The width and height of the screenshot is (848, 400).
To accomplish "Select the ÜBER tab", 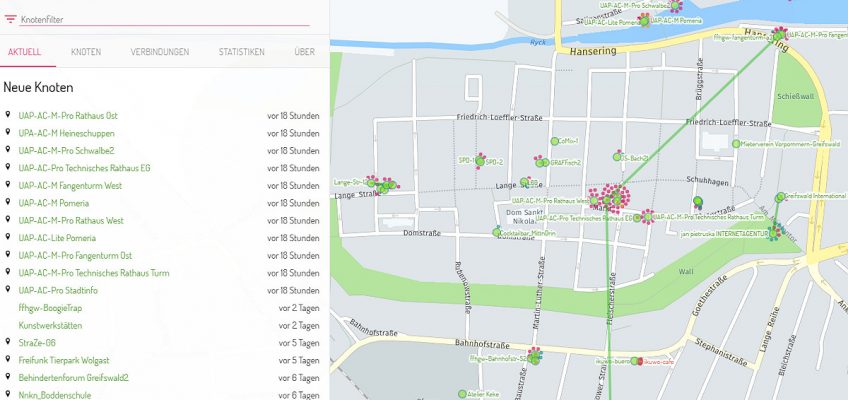I will click(304, 51).
